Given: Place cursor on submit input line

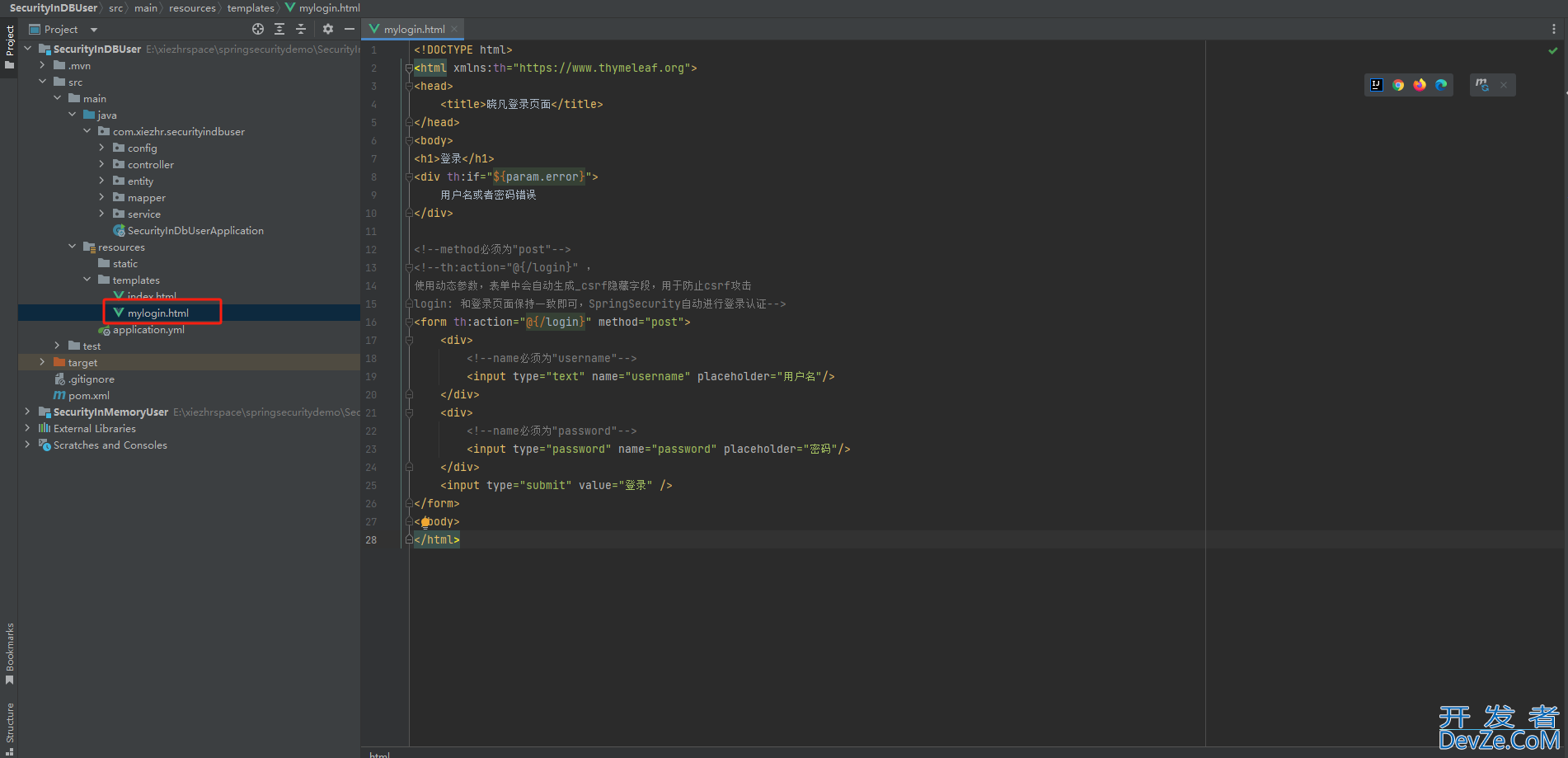Looking at the screenshot, I should coord(556,486).
